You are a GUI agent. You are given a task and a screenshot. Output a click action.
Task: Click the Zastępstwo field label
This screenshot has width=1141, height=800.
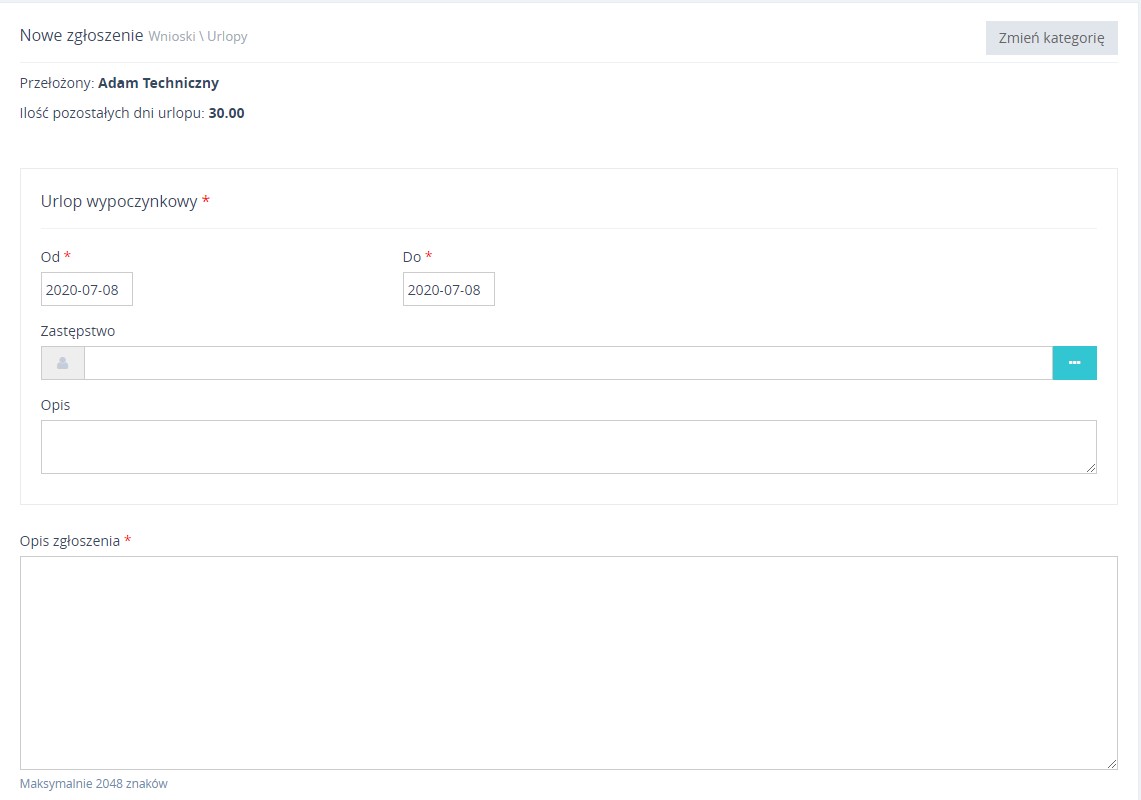coord(78,331)
